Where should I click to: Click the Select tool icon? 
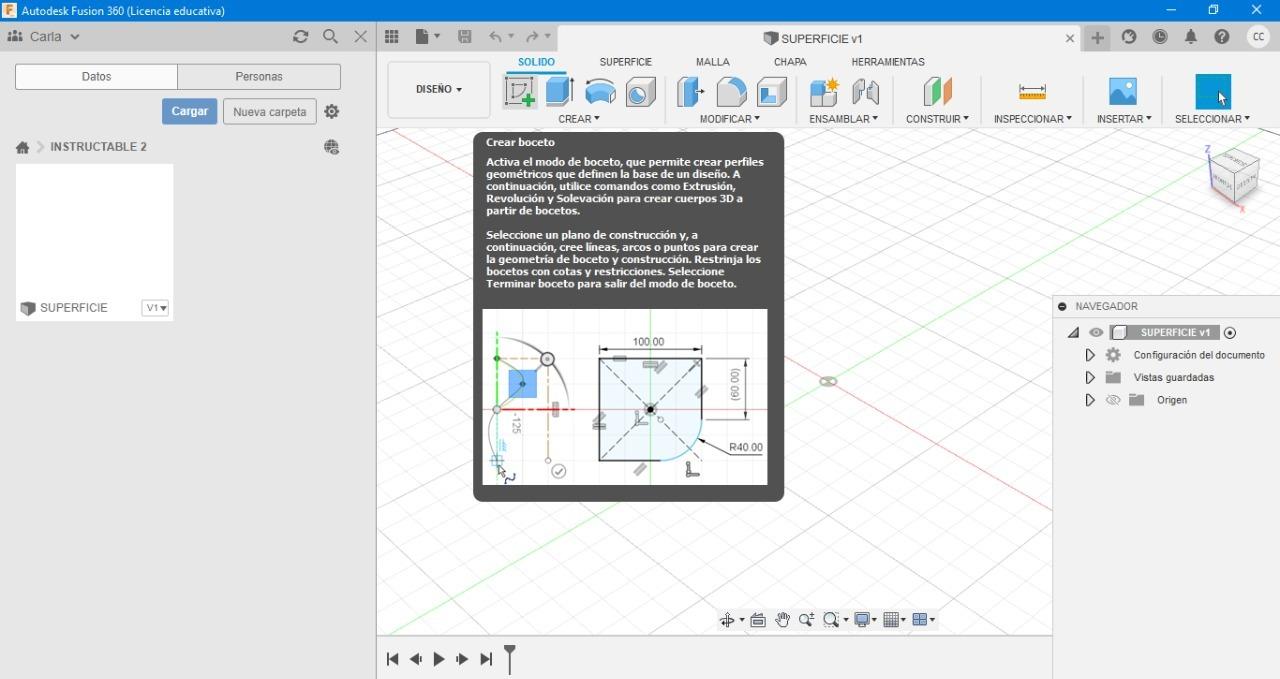[x=1213, y=92]
